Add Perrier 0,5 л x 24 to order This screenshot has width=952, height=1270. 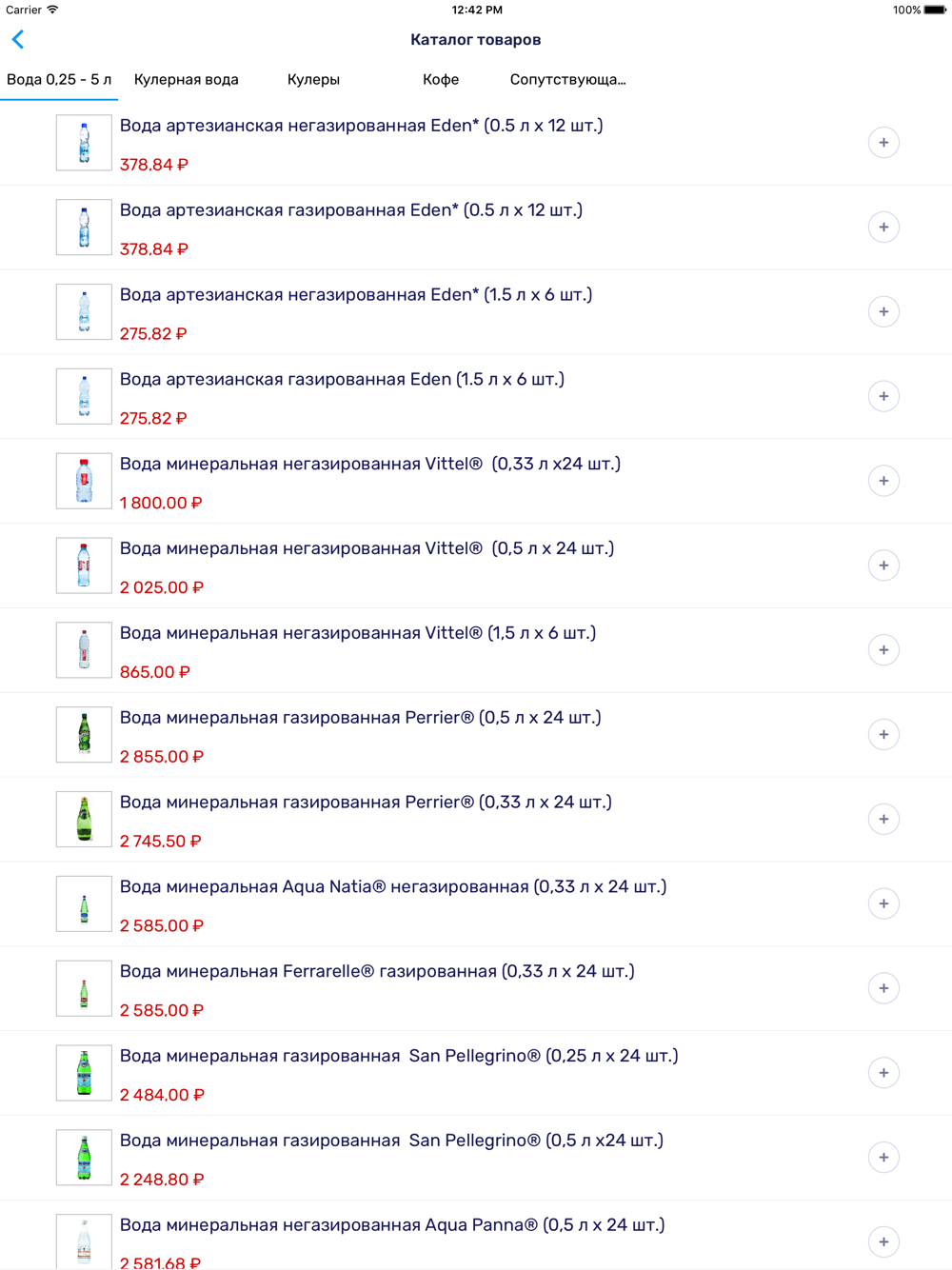[x=883, y=735]
